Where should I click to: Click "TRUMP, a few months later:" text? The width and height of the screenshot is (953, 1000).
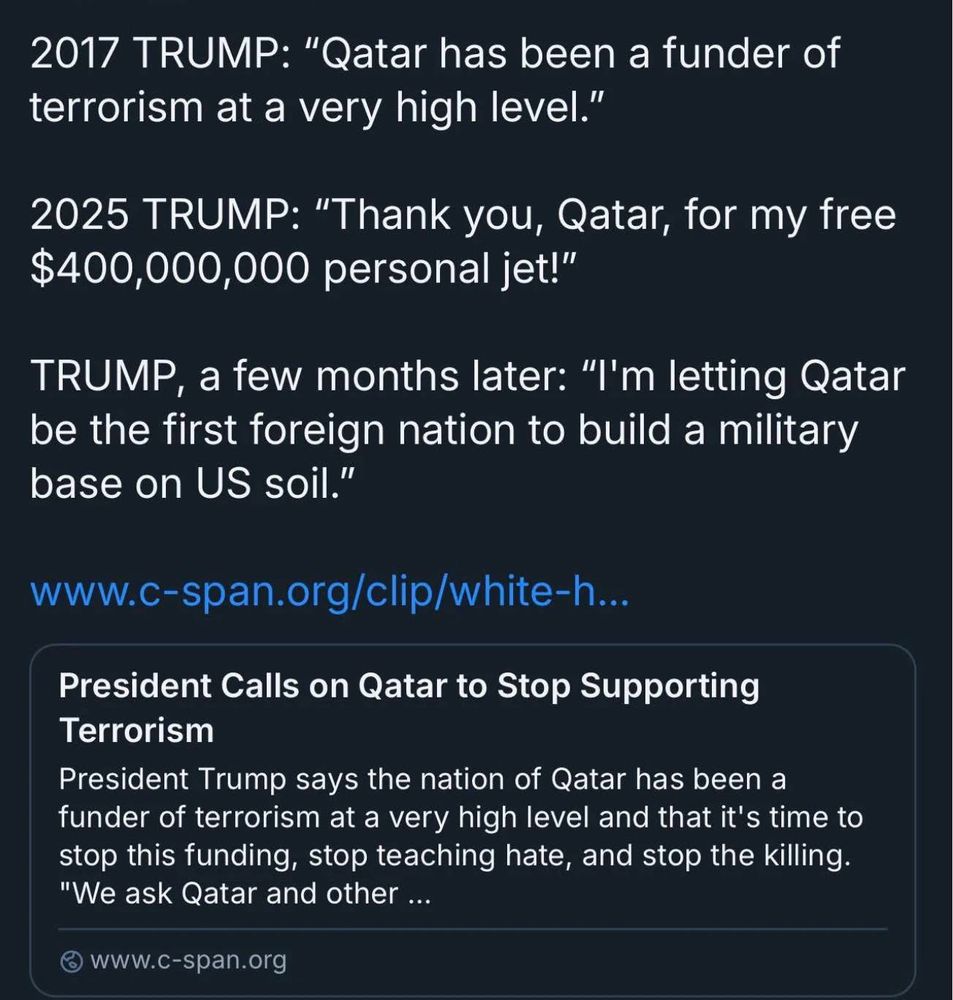point(290,377)
